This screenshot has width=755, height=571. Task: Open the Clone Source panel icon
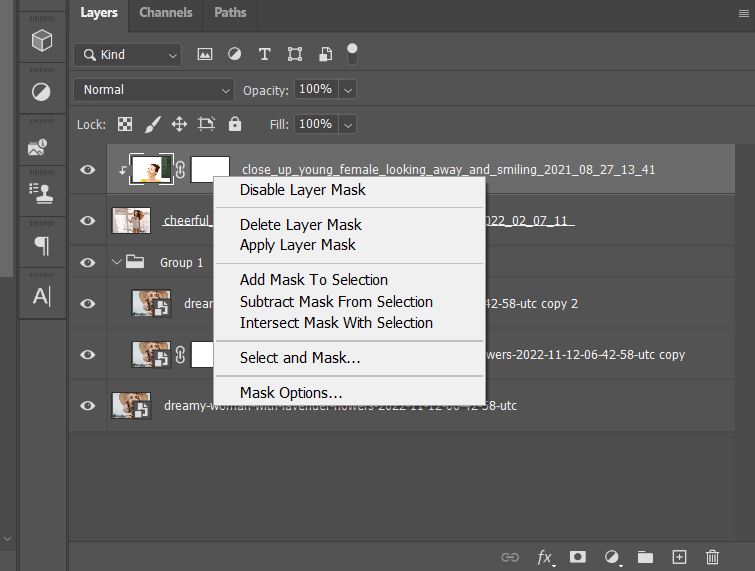tap(41, 194)
